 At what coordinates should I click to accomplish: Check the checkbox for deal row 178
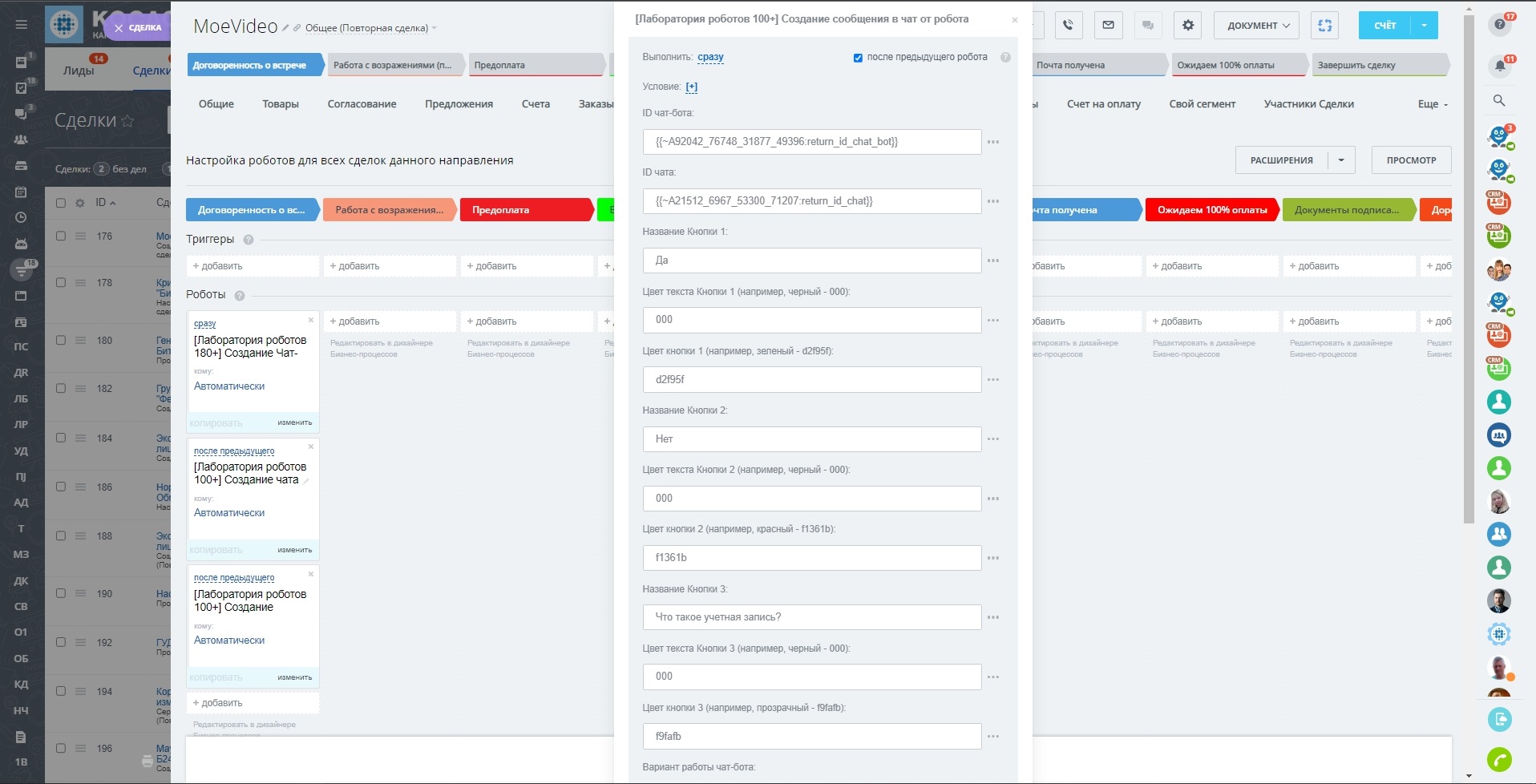coord(60,282)
